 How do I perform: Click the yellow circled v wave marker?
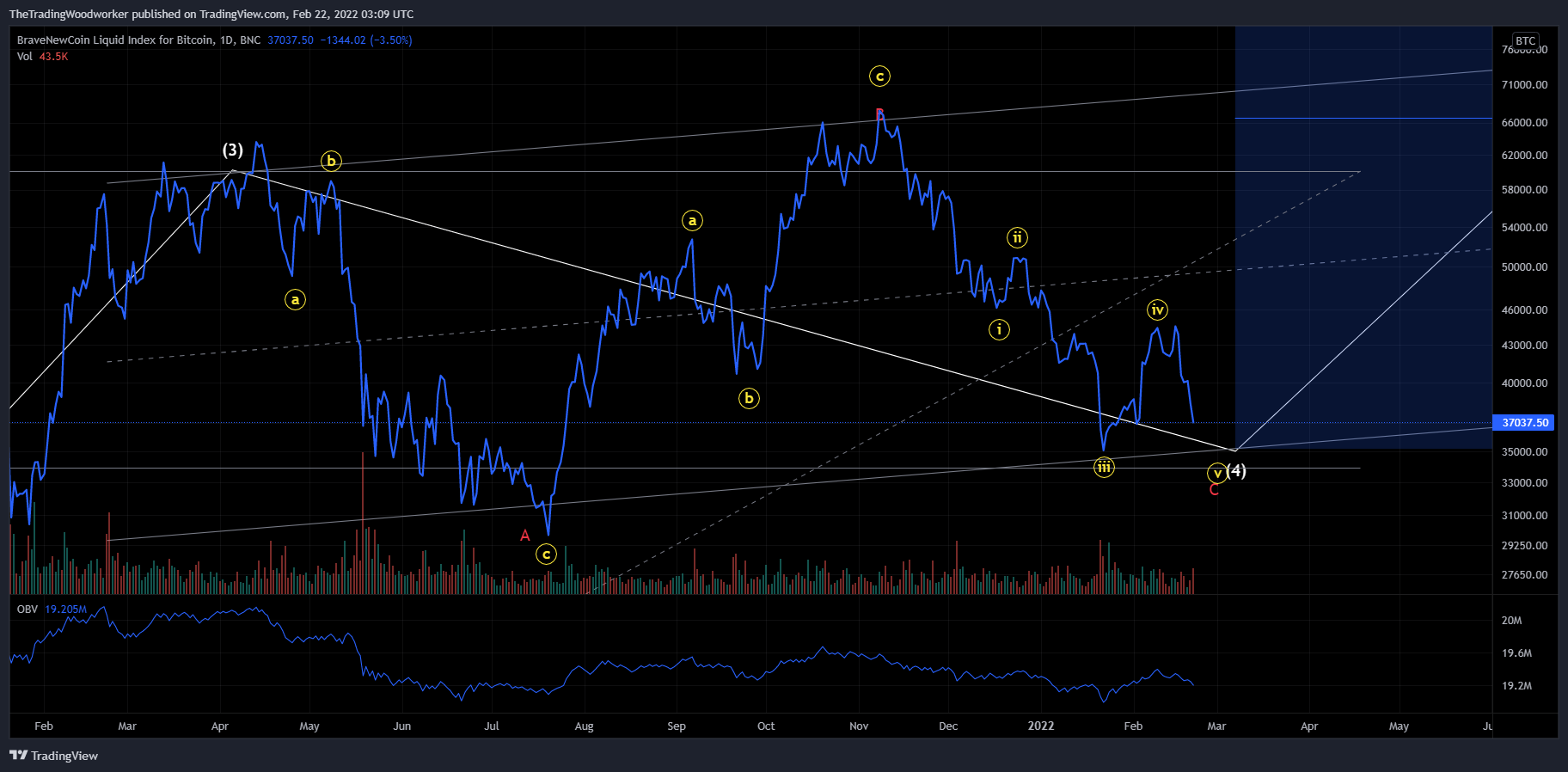[x=1217, y=473]
